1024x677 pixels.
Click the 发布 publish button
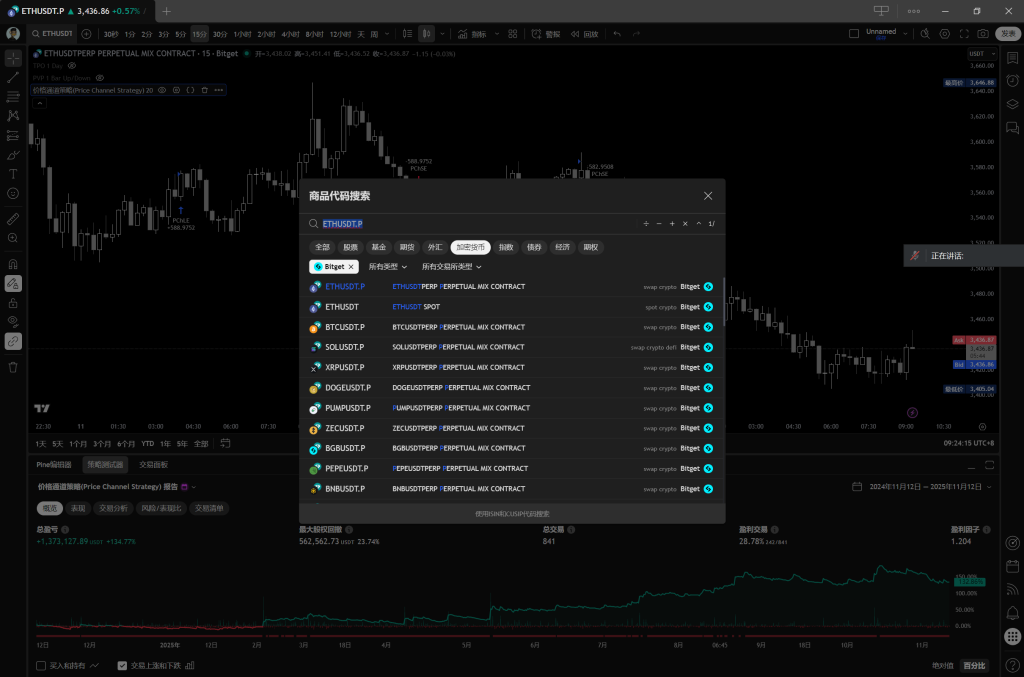coord(1008,33)
